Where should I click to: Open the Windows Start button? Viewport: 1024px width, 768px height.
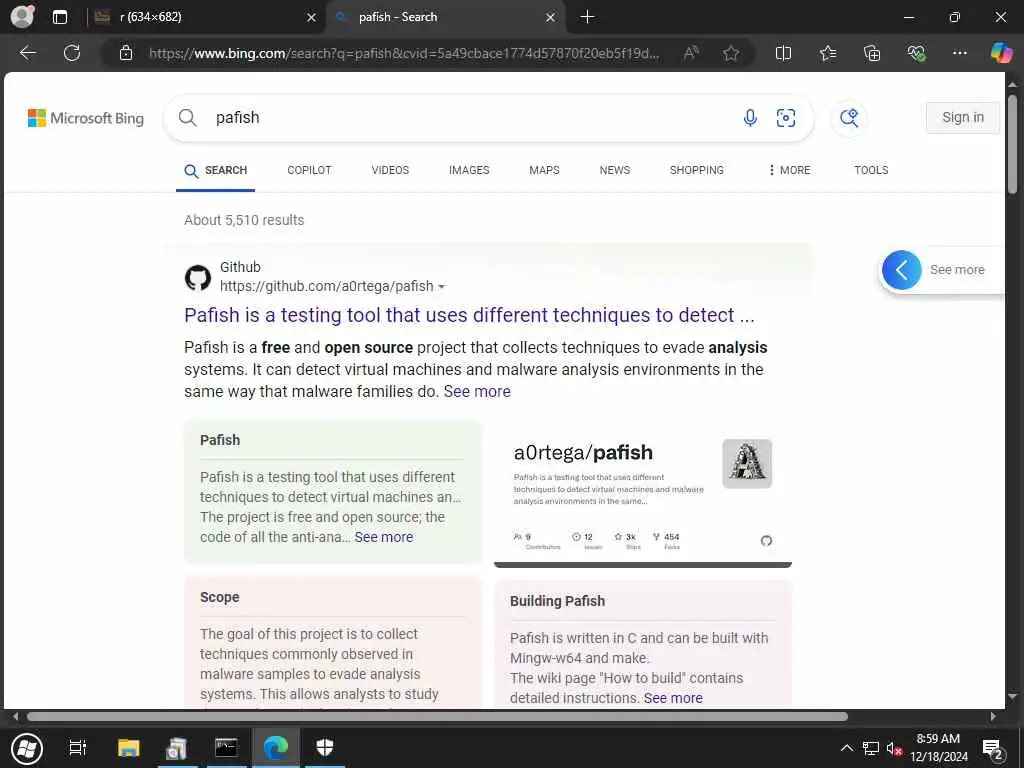[27, 748]
